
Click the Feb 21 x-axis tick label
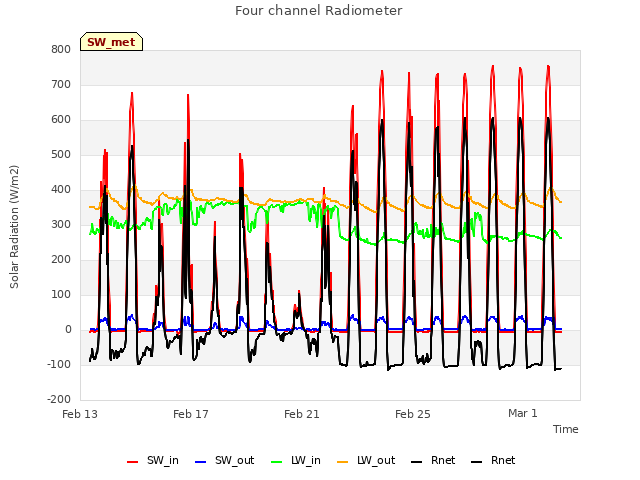pos(302,414)
